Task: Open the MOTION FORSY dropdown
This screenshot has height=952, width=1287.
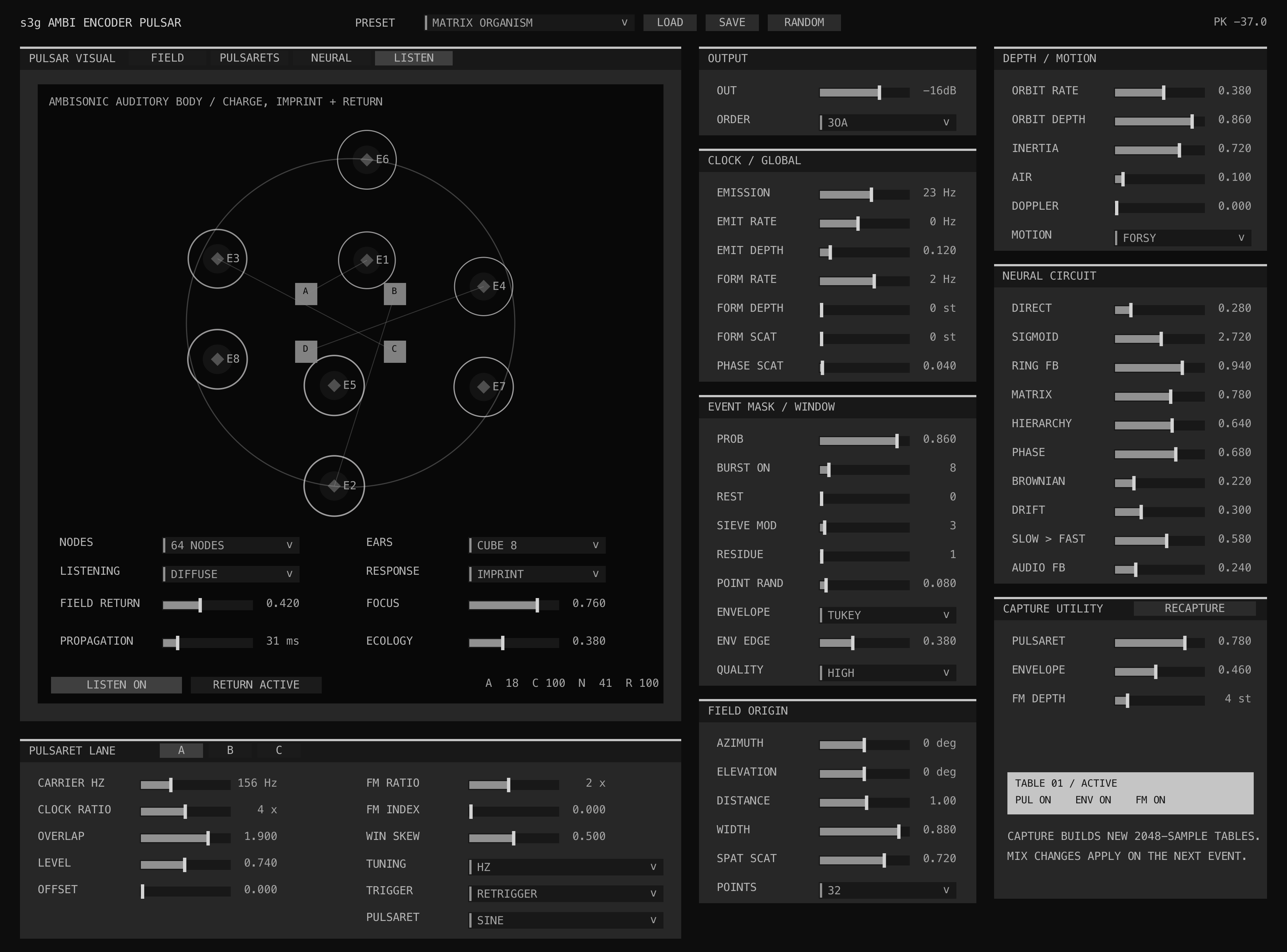Action: click(x=1183, y=237)
